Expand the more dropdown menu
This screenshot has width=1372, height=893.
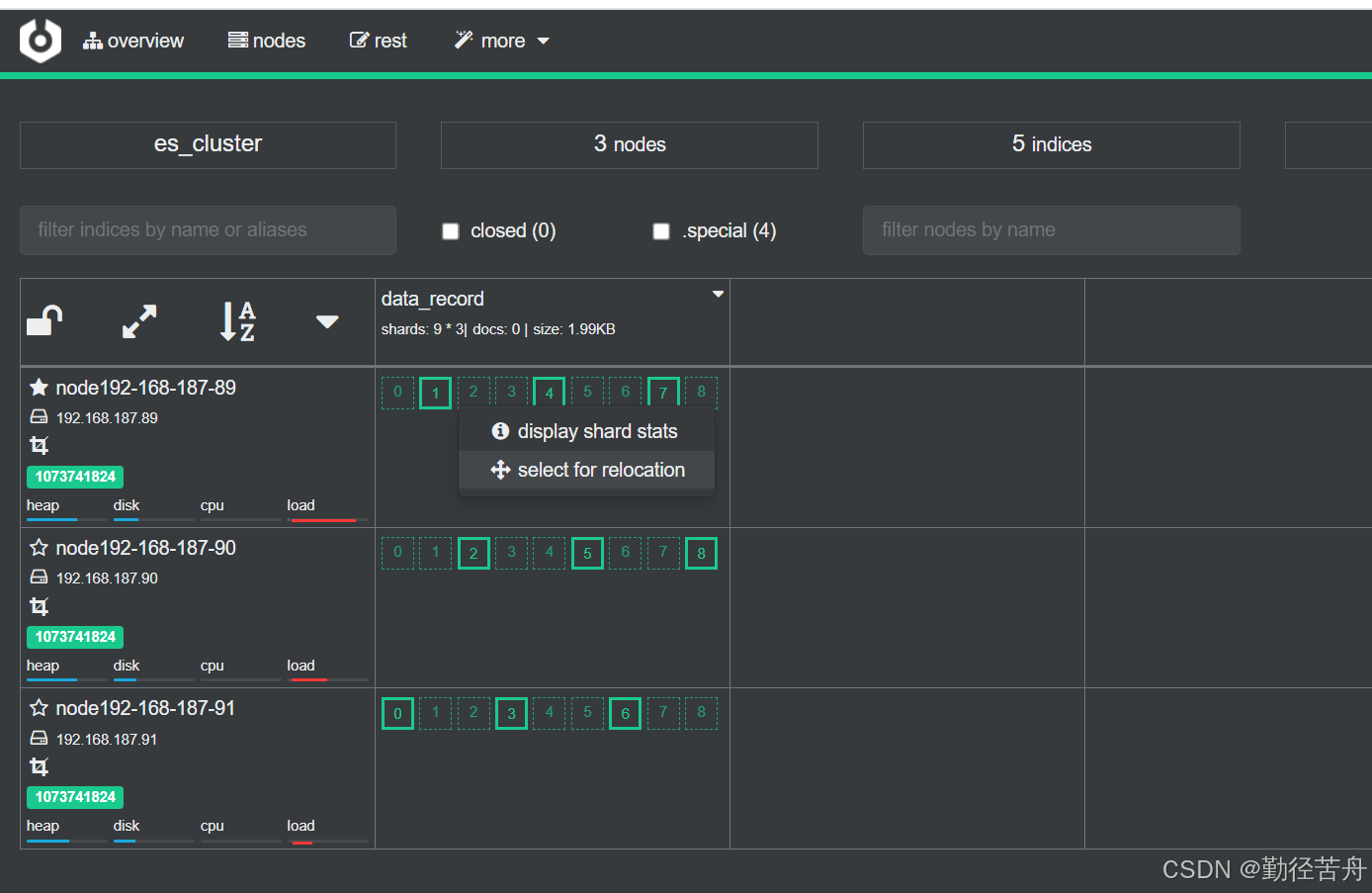(502, 41)
